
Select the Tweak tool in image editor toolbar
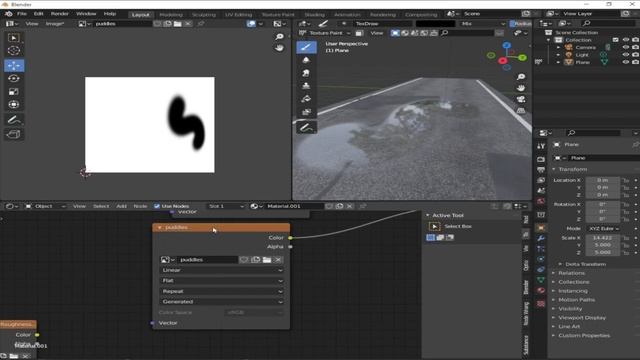point(14,38)
